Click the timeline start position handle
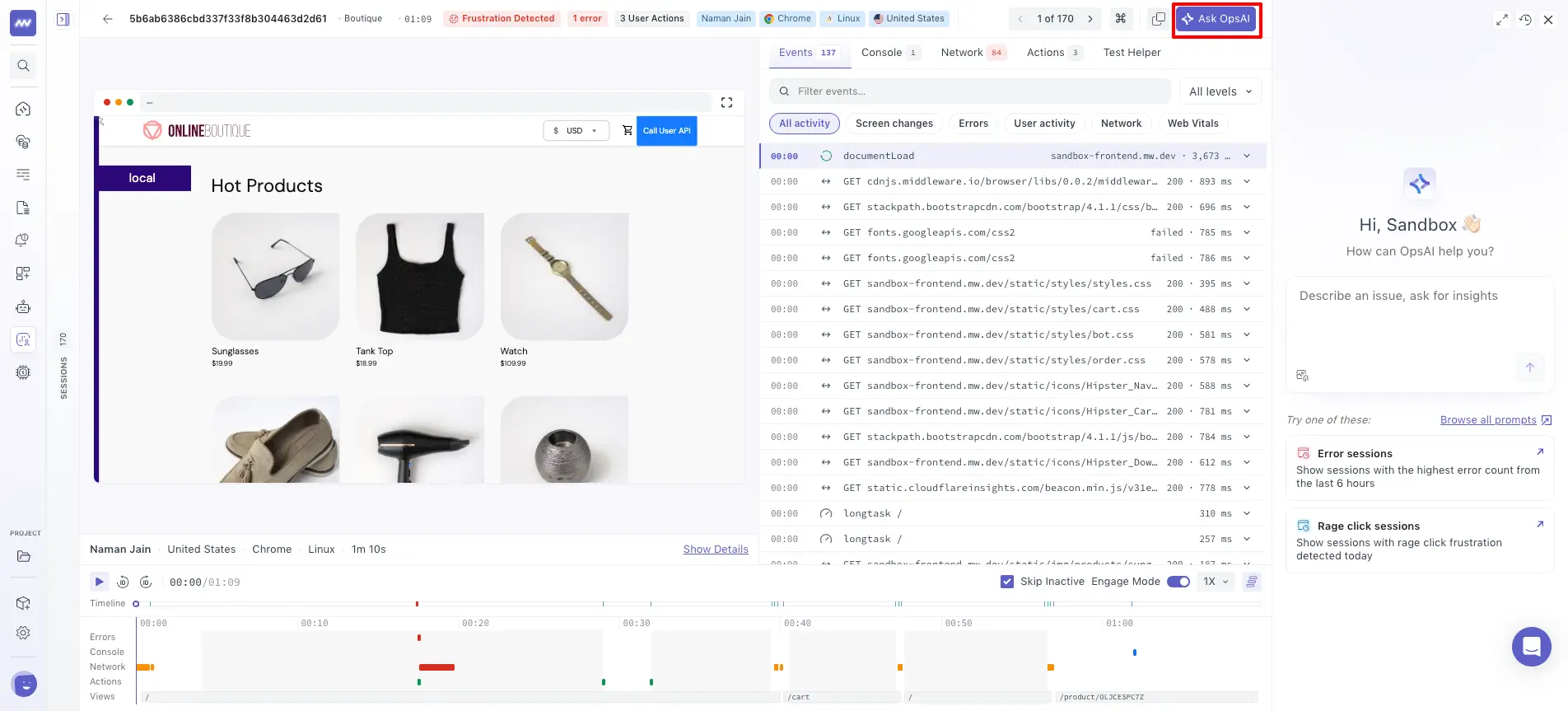Viewport: 1568px width, 711px height. pos(136,604)
